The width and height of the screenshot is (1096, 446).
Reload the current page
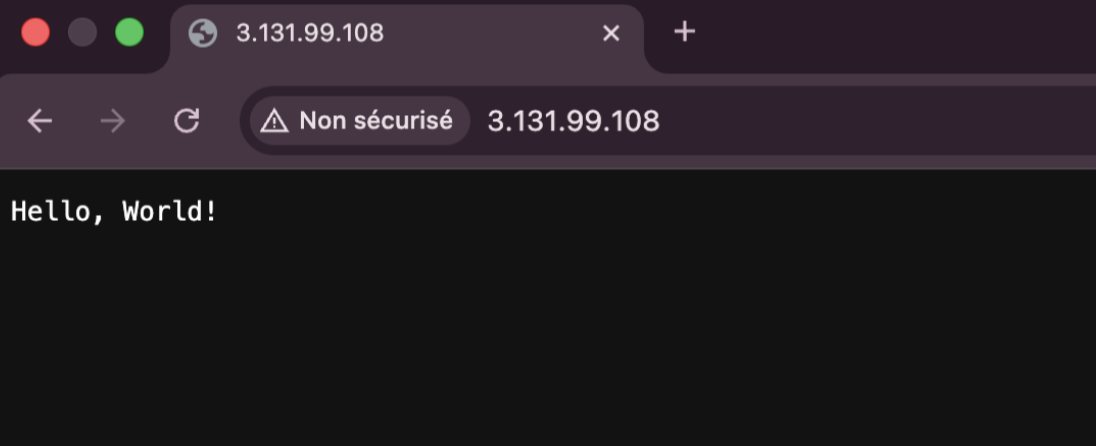point(186,121)
